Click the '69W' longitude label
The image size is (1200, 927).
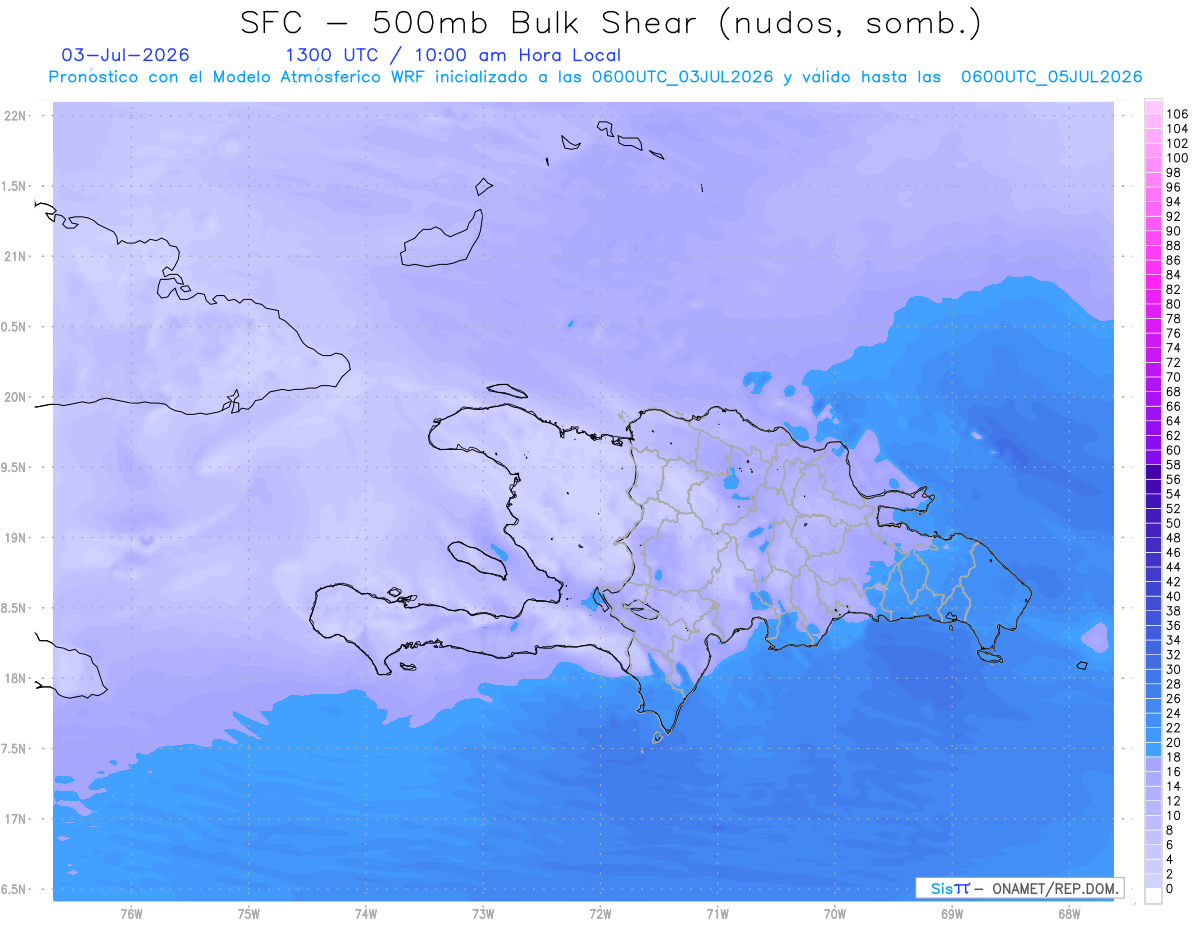[952, 913]
